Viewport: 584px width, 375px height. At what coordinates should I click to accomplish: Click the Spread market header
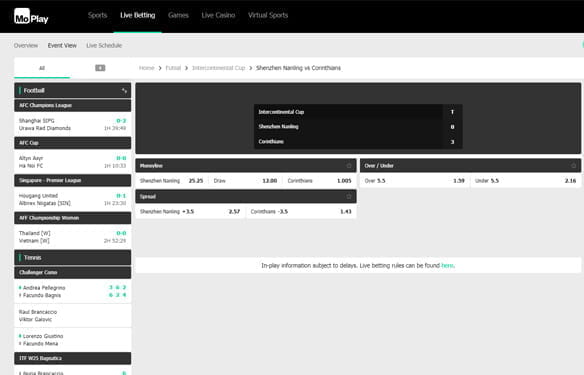pyautogui.click(x=246, y=196)
